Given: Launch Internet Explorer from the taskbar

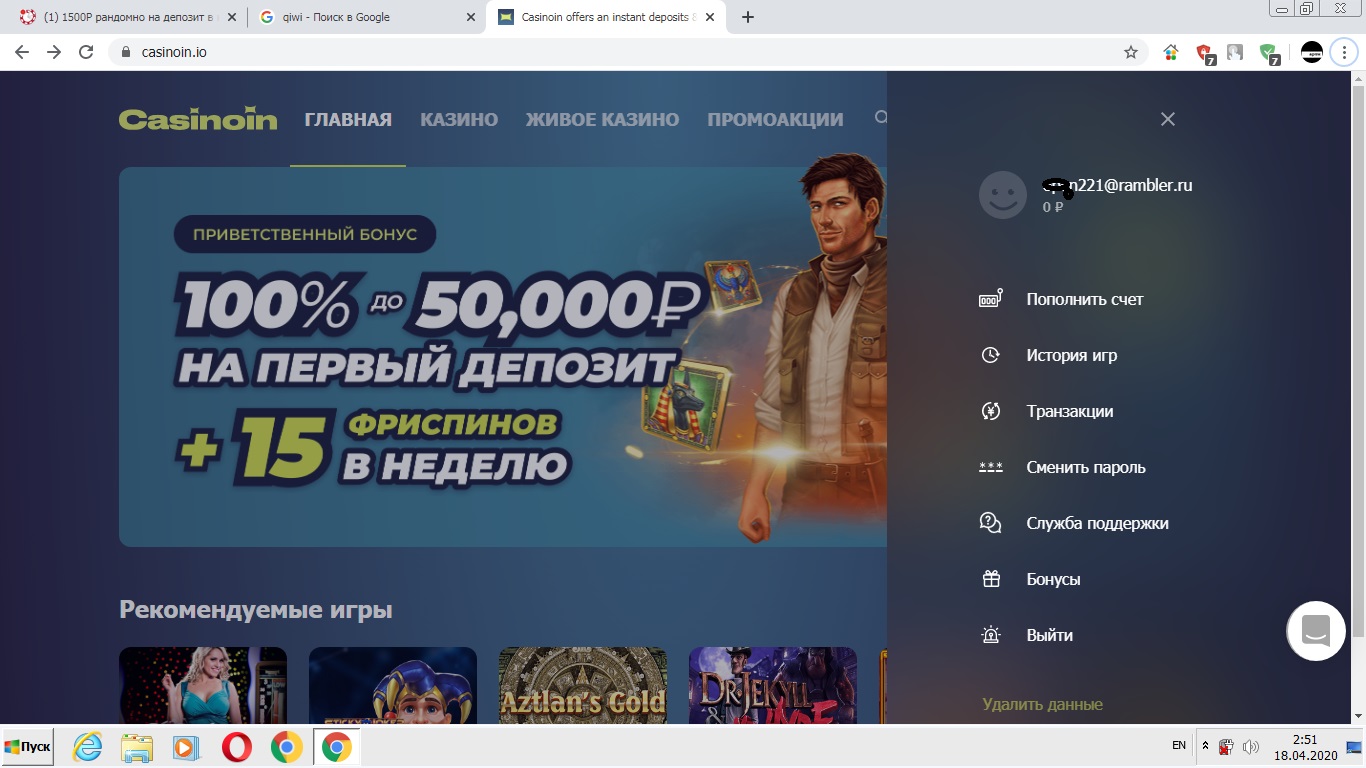Looking at the screenshot, I should pyautogui.click(x=87, y=747).
